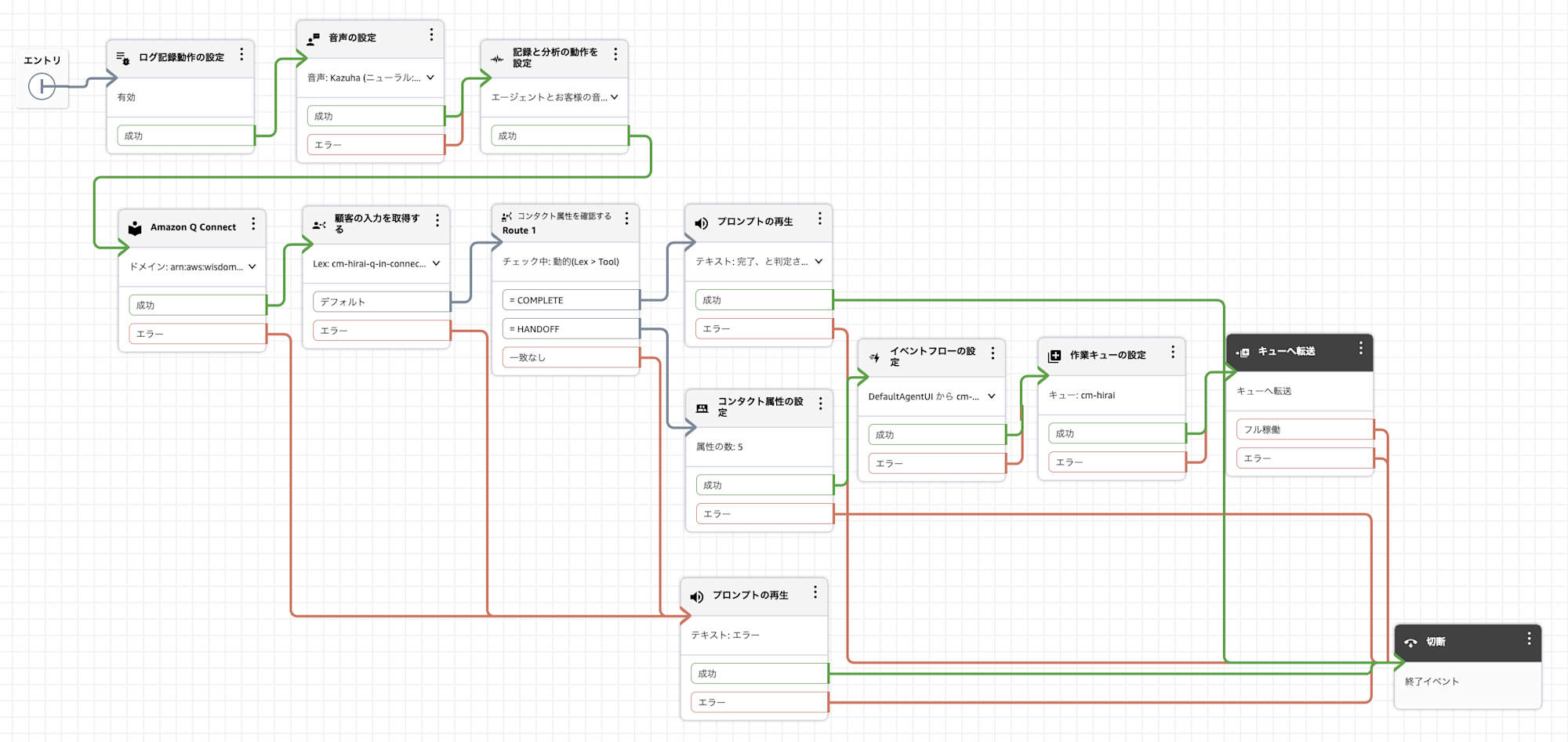The height and width of the screenshot is (742, 1568).
Task: Click the phone icon on the 切断 block
Action: (1411, 642)
